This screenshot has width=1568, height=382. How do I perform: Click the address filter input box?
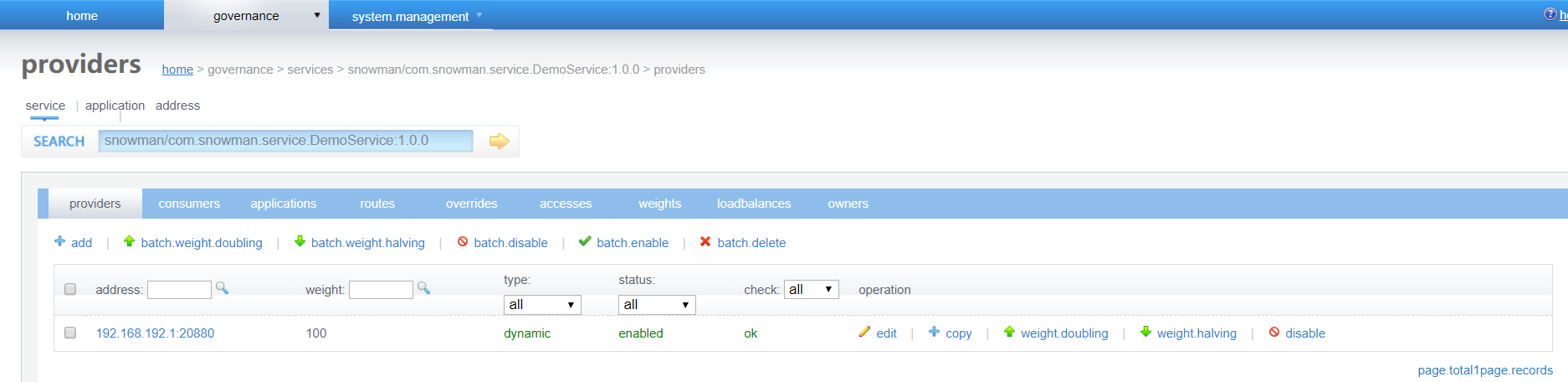coord(179,290)
